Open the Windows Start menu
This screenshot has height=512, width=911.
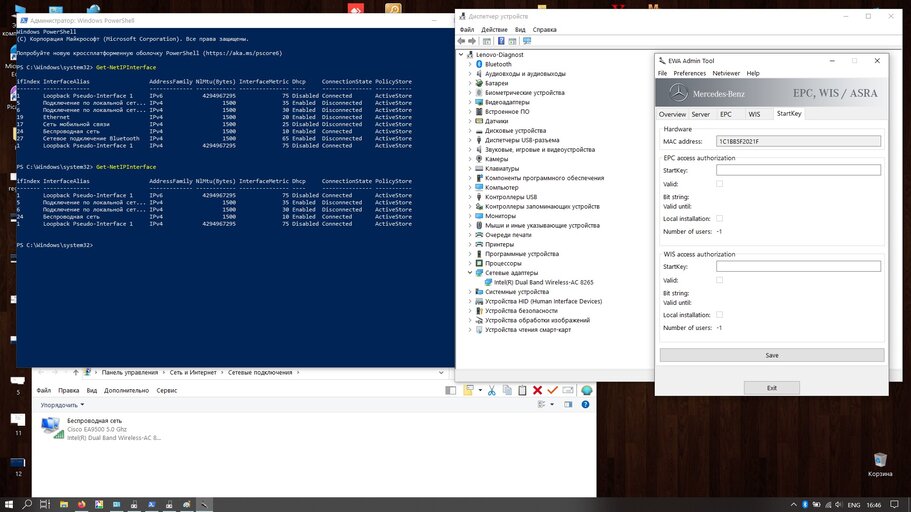click(11, 504)
